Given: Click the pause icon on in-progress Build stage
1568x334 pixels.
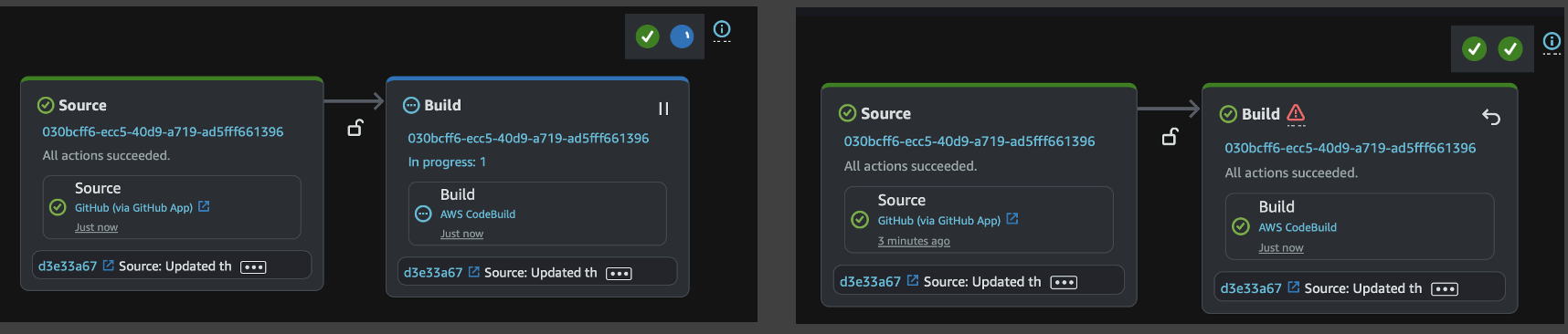Looking at the screenshot, I should [x=663, y=109].
